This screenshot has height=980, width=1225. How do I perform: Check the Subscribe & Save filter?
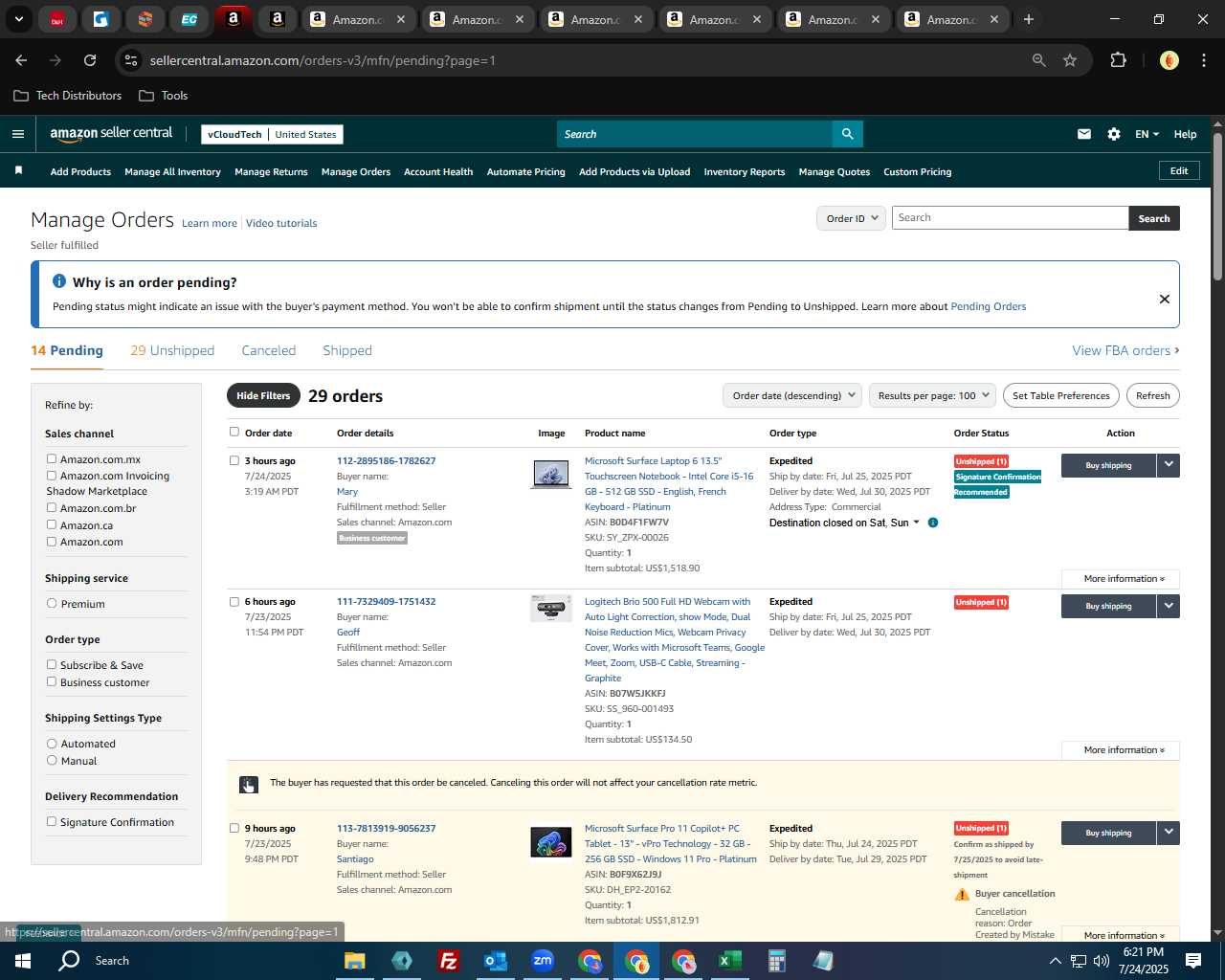[x=52, y=664]
